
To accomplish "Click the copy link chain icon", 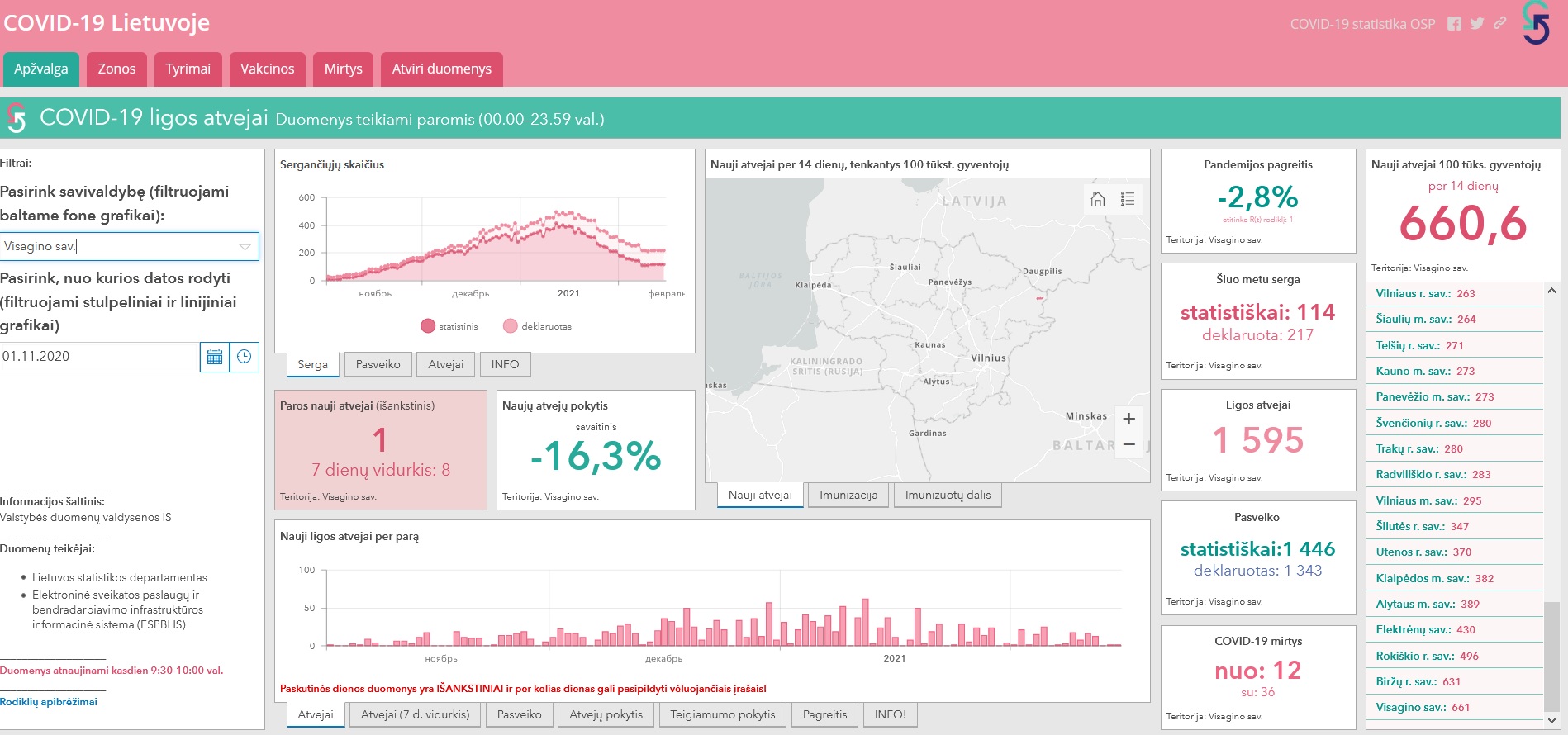I will pos(1499,24).
